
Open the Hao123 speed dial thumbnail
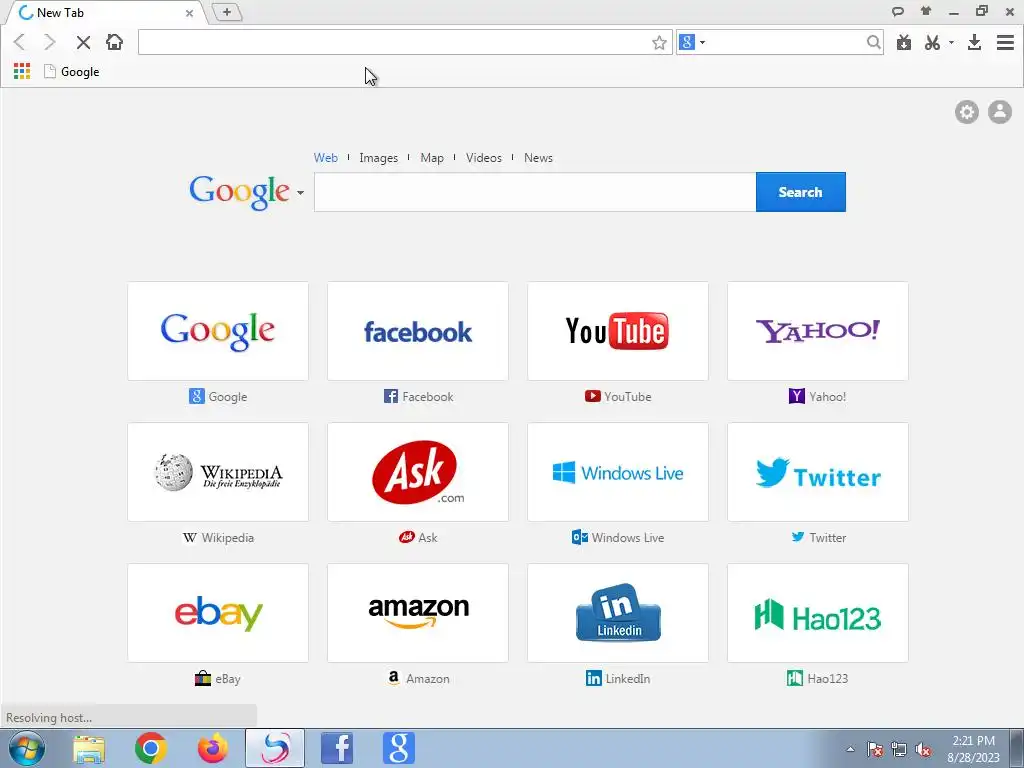coord(818,613)
